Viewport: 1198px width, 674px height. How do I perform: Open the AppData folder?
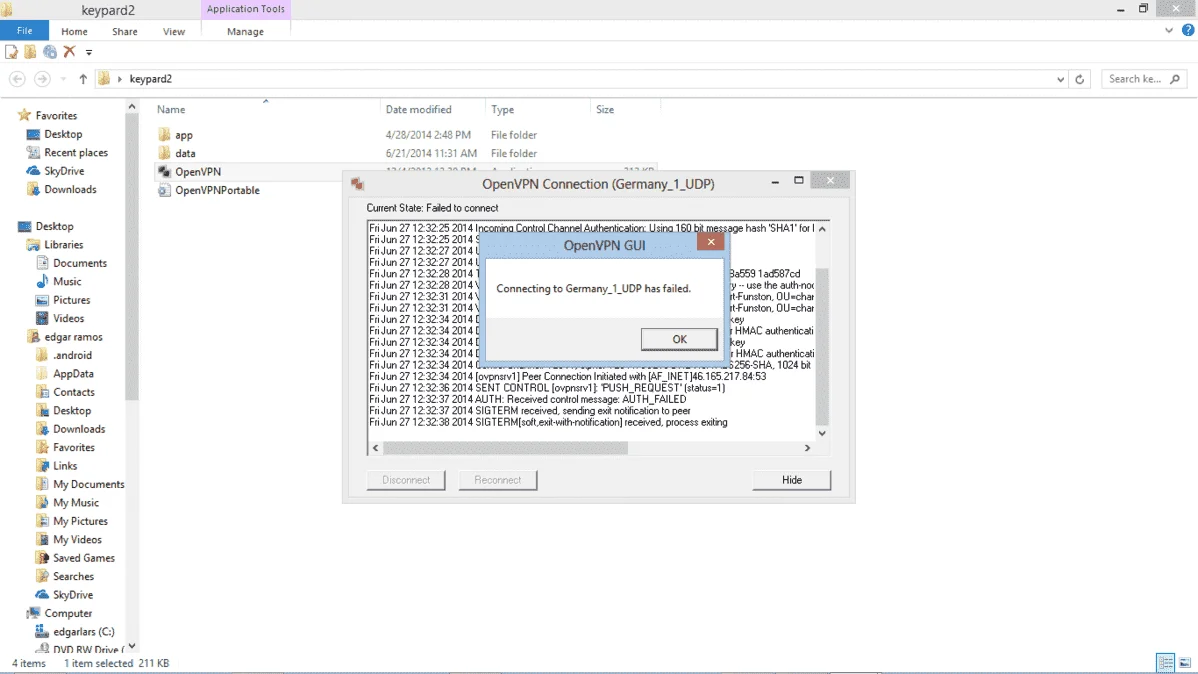(73, 374)
